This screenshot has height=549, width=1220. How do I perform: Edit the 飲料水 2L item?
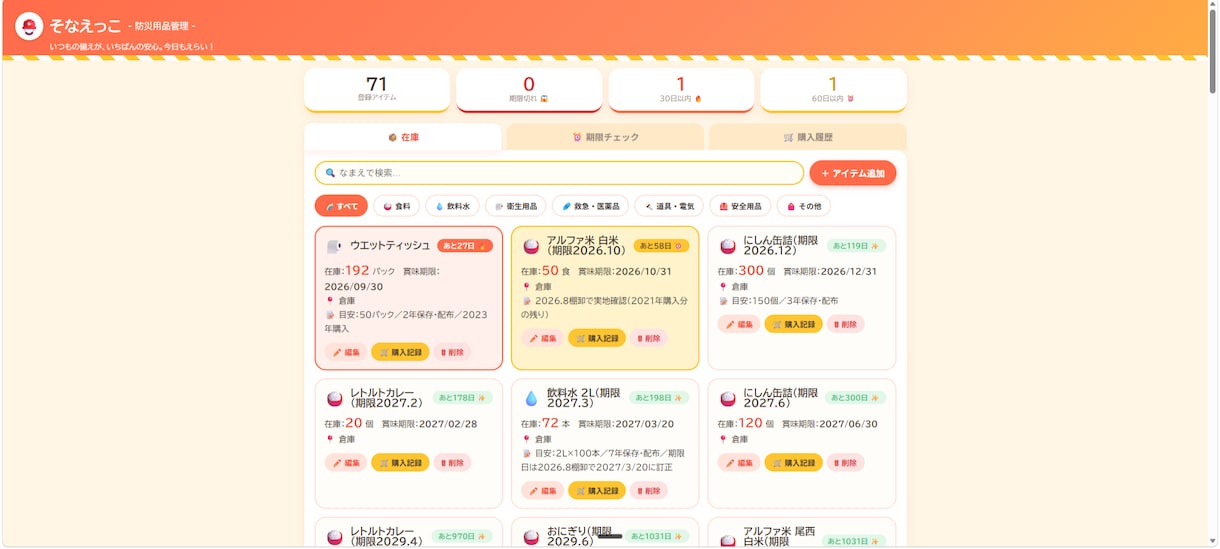click(x=542, y=491)
